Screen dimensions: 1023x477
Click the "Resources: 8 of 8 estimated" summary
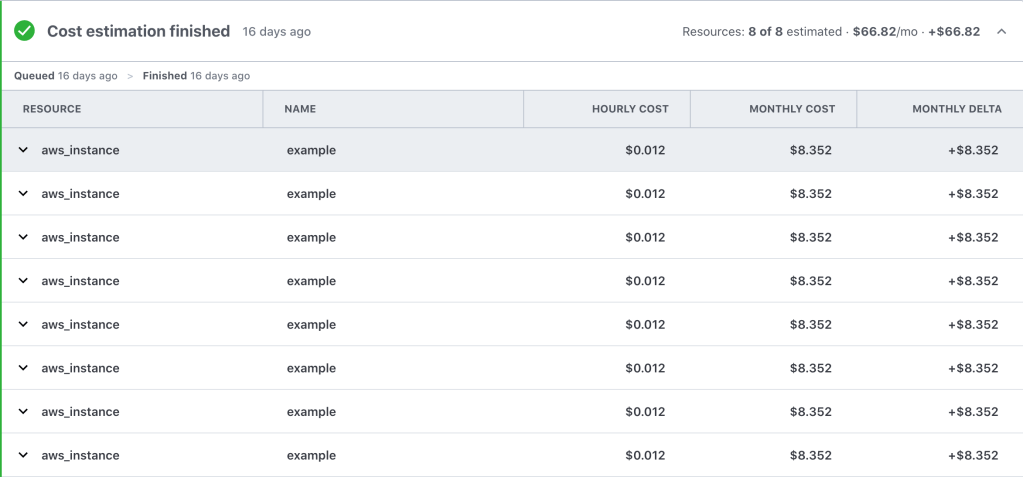tap(762, 32)
